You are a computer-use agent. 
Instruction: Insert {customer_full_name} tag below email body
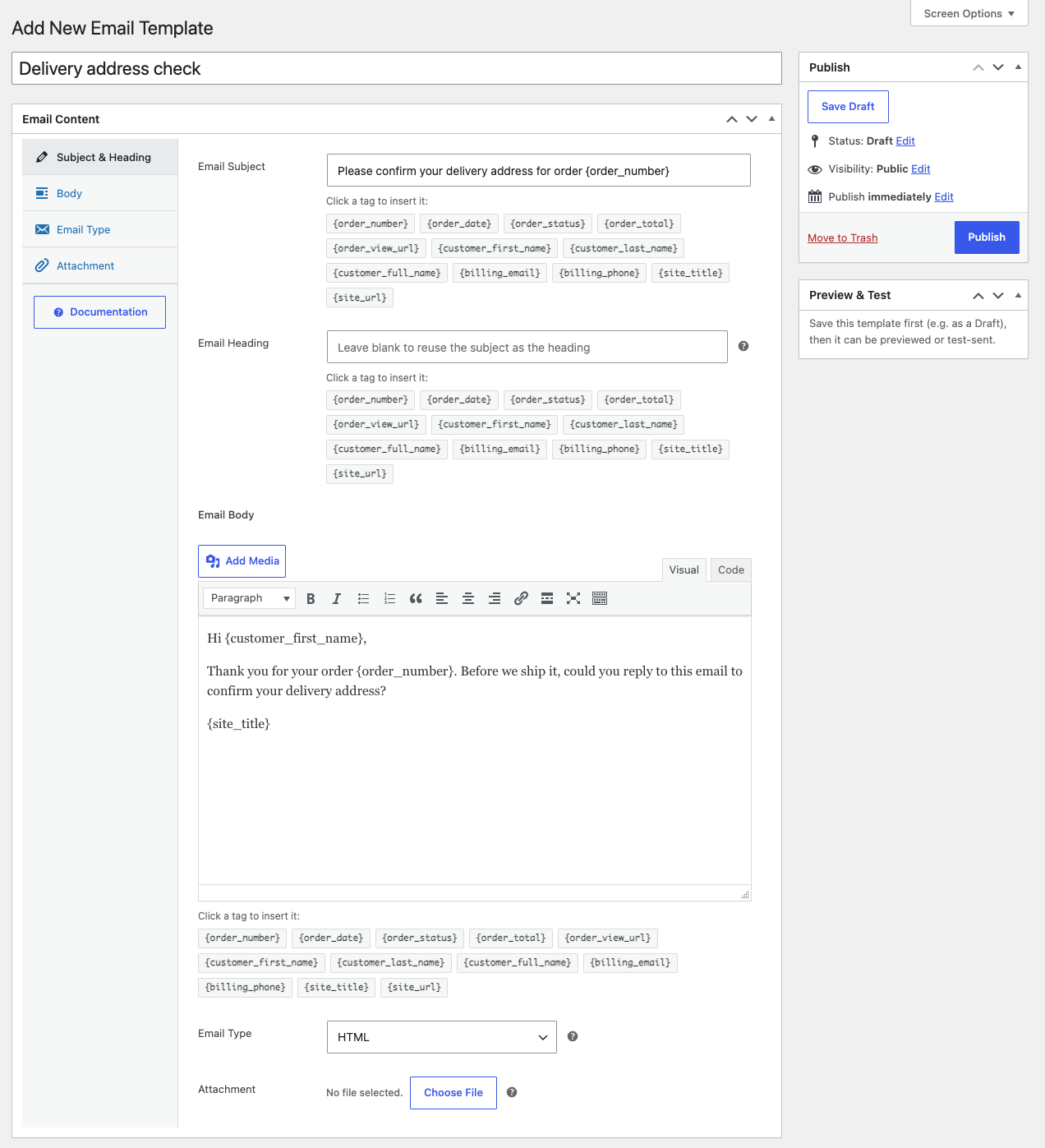[x=517, y=963]
